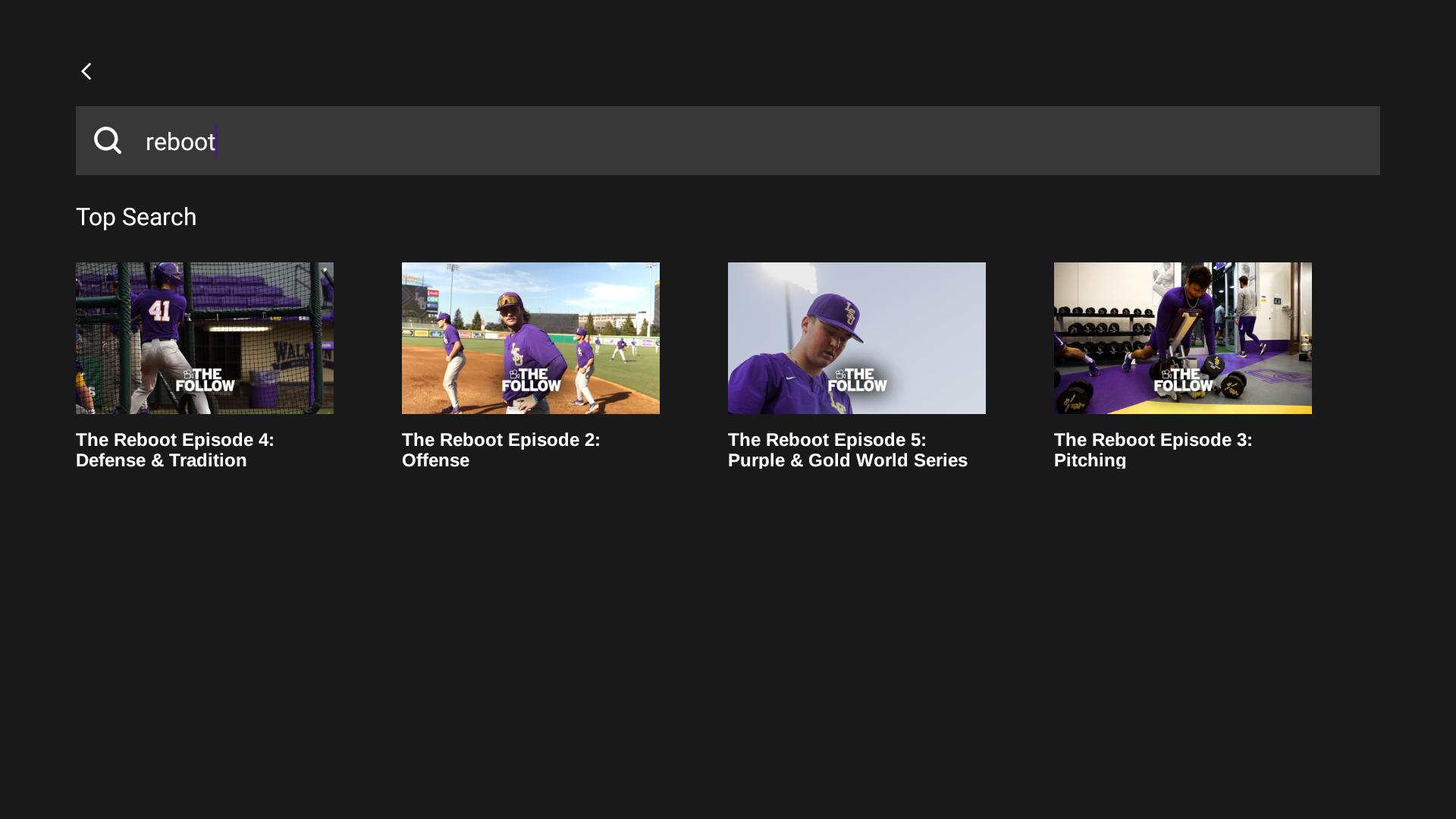Select title Episode 3: Pitching
This screenshot has width=1456, height=819.
click(1153, 450)
